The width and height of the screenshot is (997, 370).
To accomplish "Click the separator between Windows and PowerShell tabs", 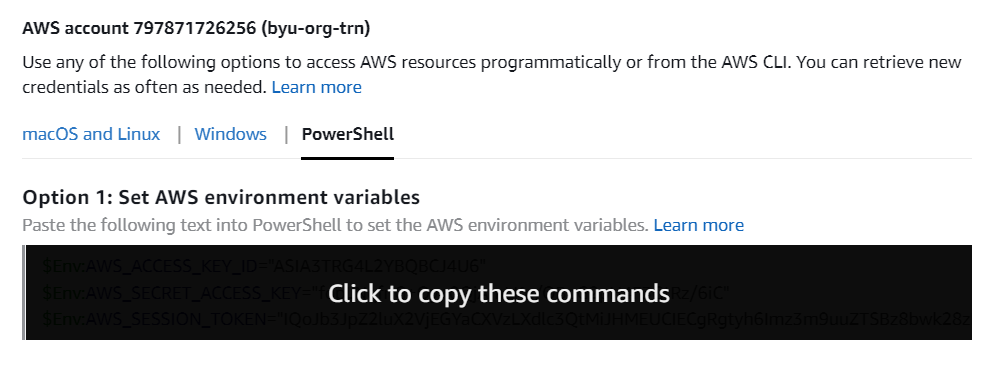I will (286, 134).
